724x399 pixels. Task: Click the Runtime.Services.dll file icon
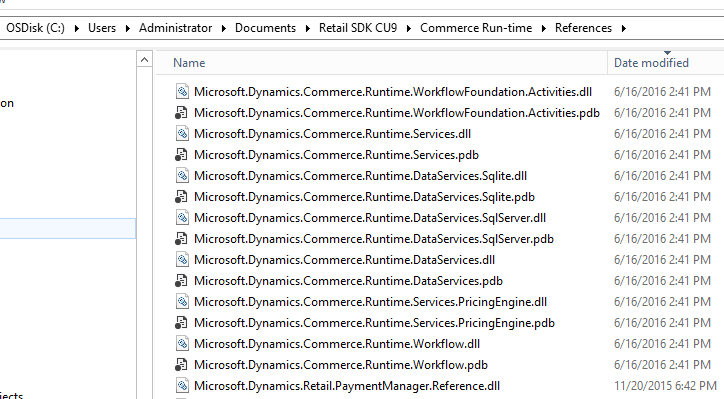[182, 133]
